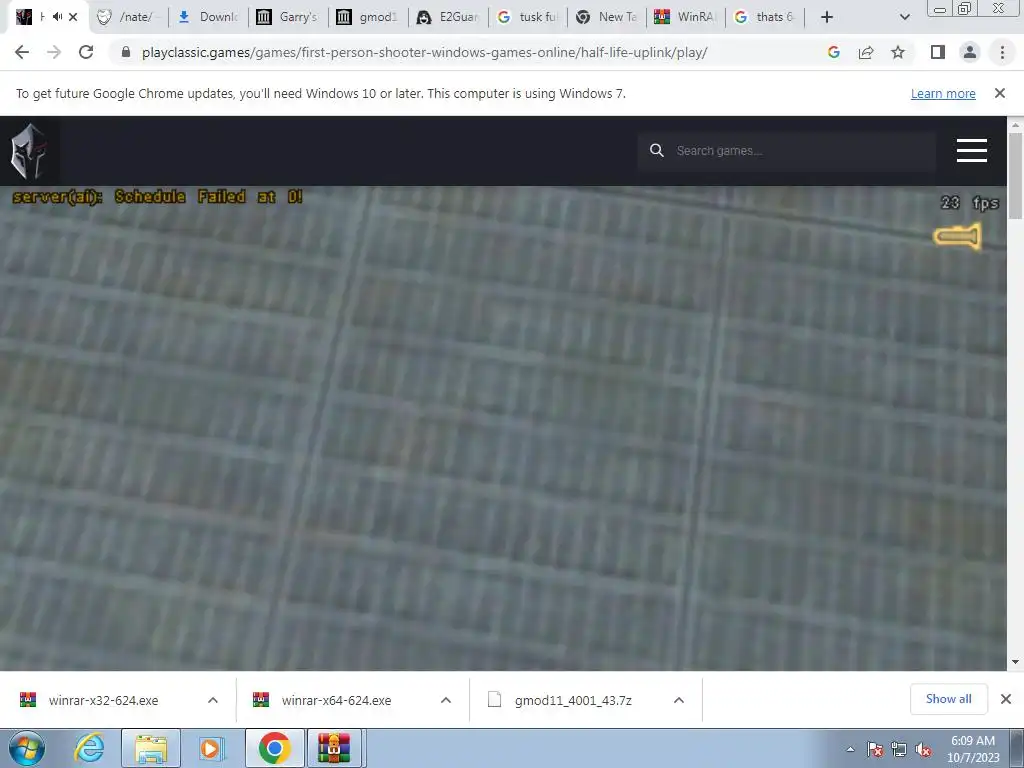1024x768 pixels.
Task: Switch to the New Tab tab
Action: pyautogui.click(x=608, y=17)
